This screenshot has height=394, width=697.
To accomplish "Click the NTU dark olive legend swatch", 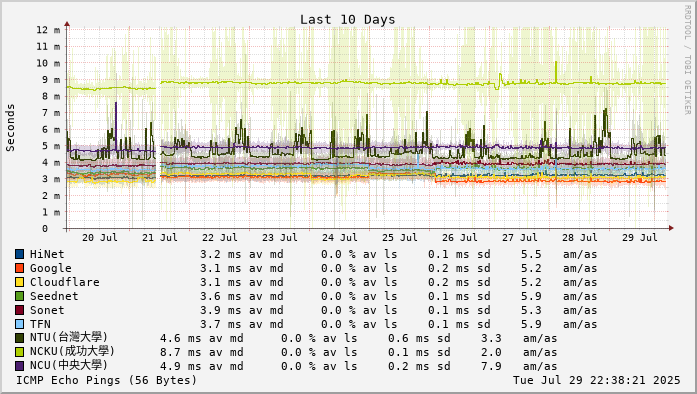I will coord(20,338).
